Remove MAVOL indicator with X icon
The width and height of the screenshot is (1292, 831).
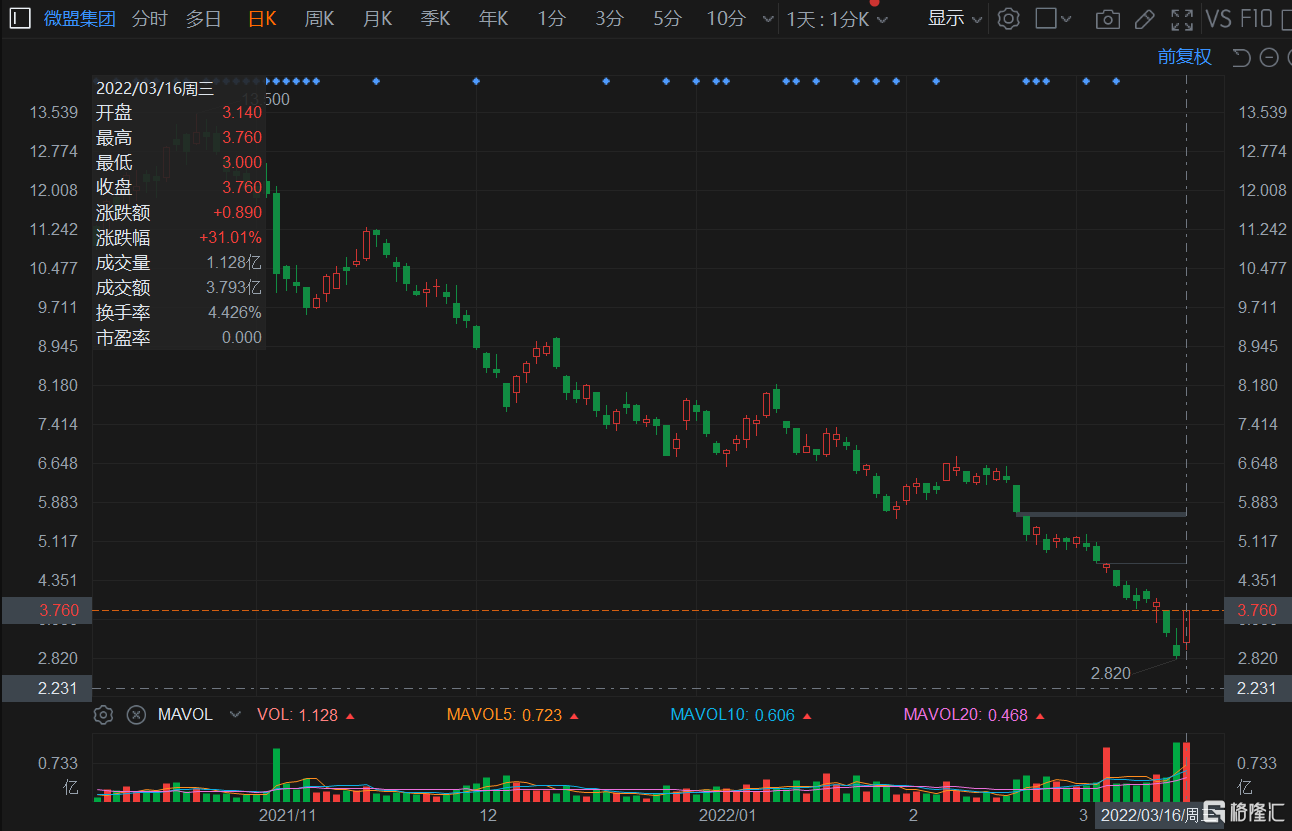(x=137, y=715)
